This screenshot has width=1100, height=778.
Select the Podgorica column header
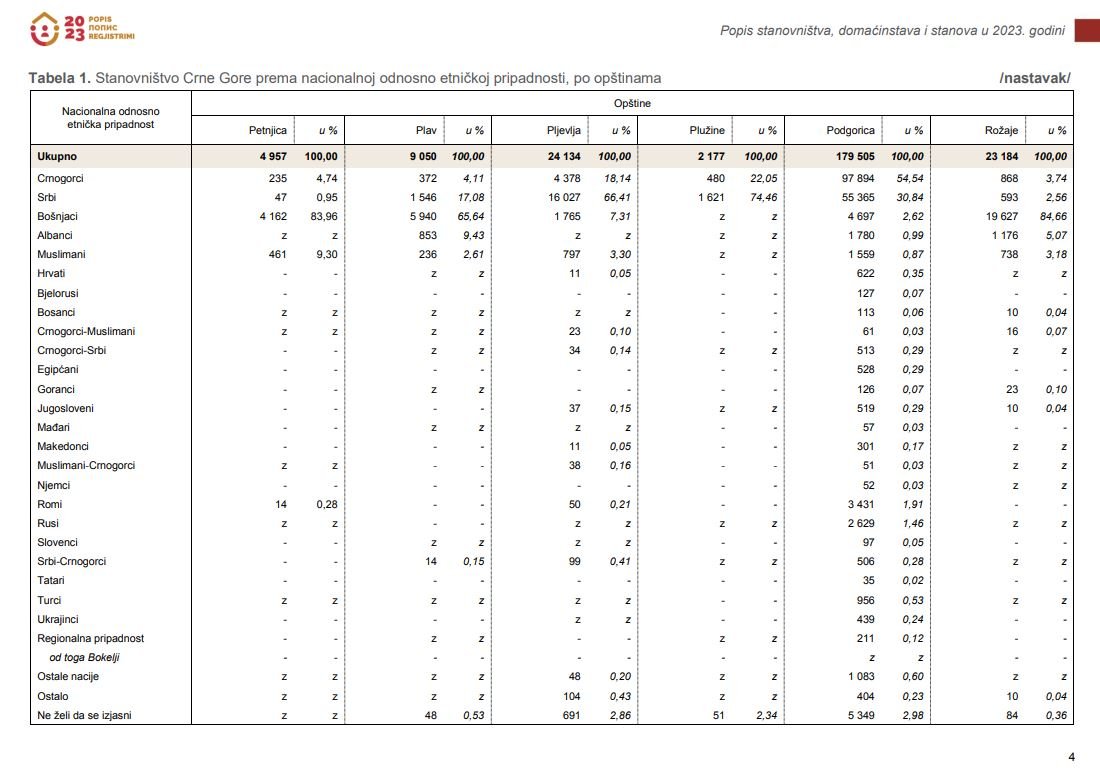click(x=850, y=130)
